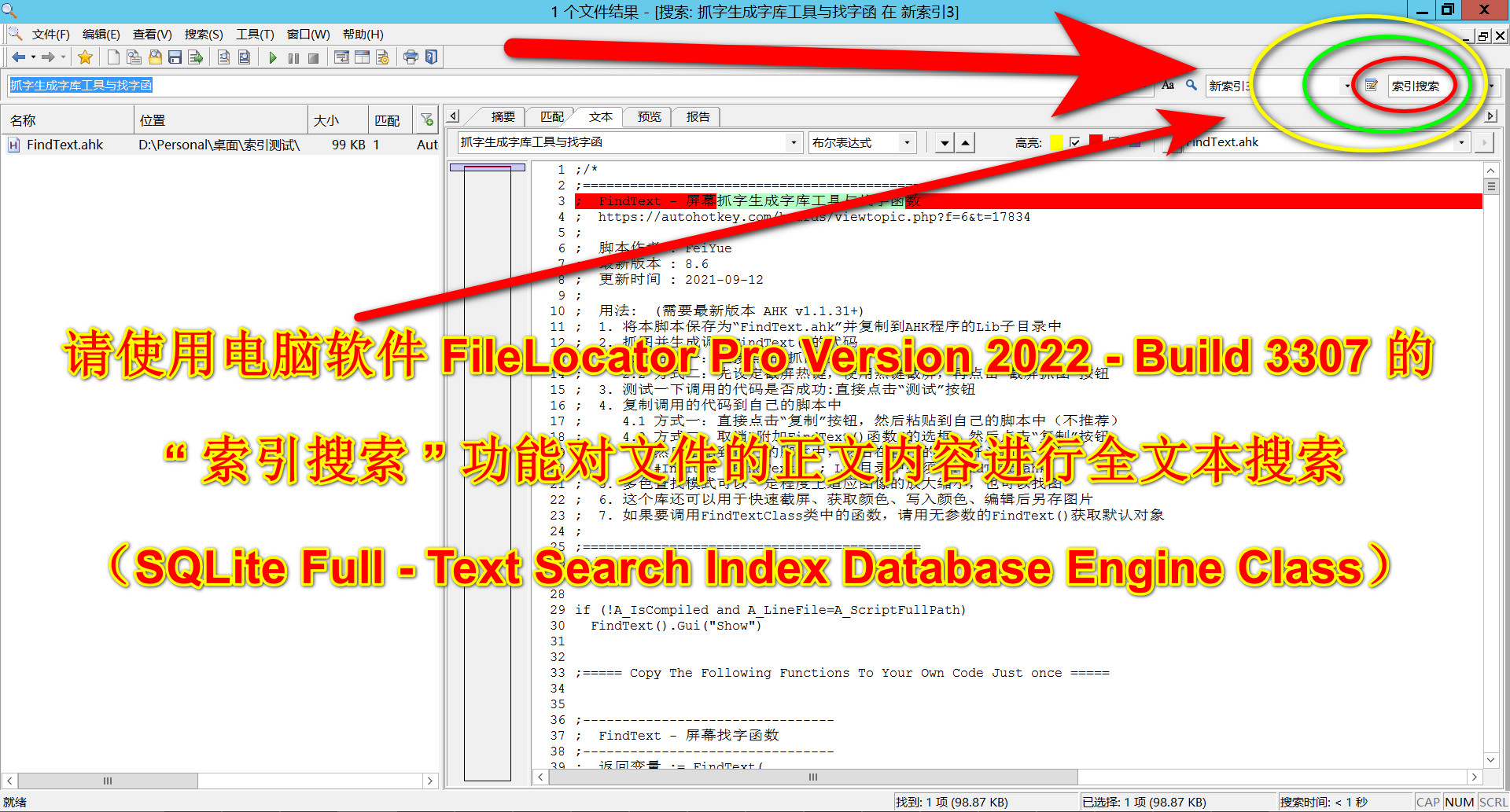Click the blue Back navigation arrow
This screenshot has width=1510, height=812.
[x=18, y=57]
